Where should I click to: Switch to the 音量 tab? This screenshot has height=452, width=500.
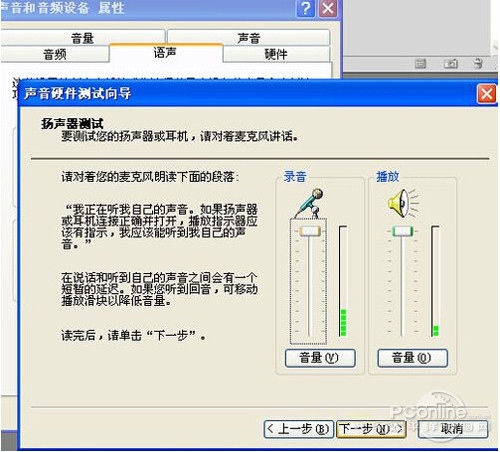[x=82, y=38]
